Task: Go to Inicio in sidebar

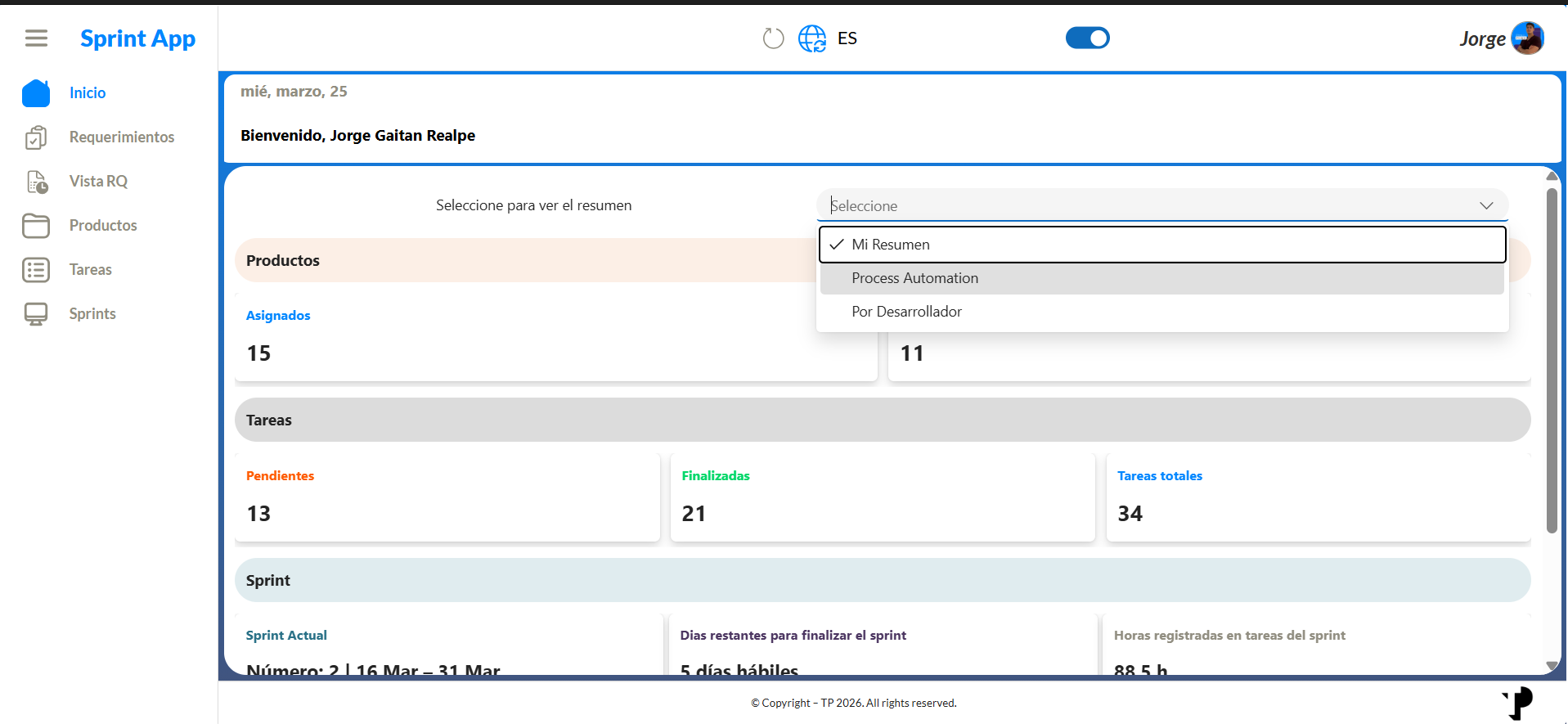Action: pyautogui.click(x=88, y=93)
